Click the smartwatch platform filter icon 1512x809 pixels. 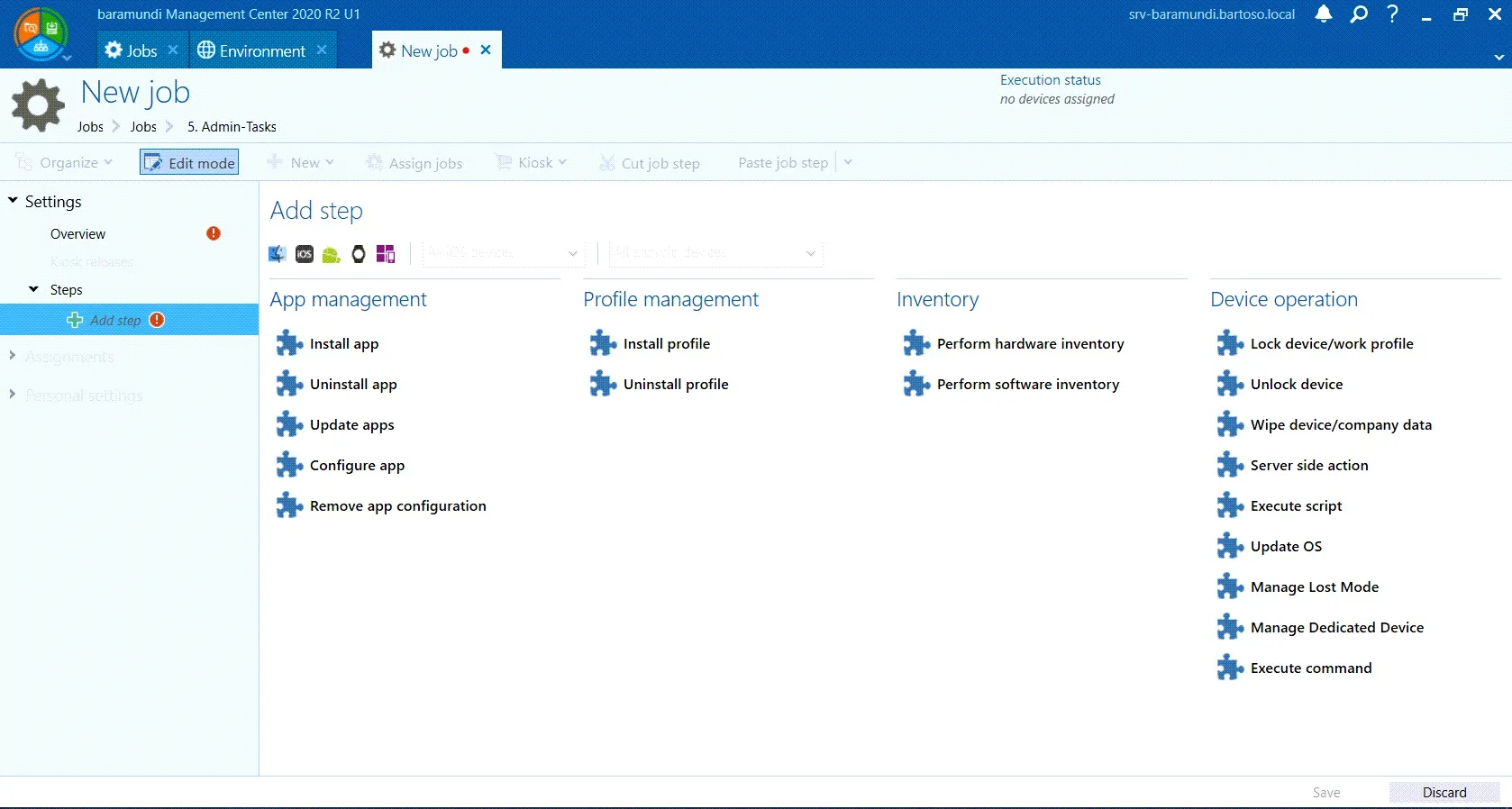359,254
